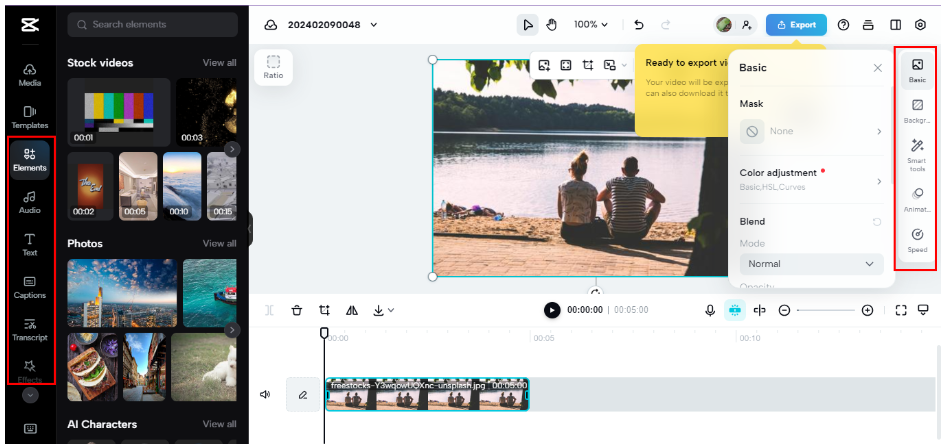Viewport: 948px width, 446px height.
Task: Open the Templates sidebar panel
Action: (30, 117)
